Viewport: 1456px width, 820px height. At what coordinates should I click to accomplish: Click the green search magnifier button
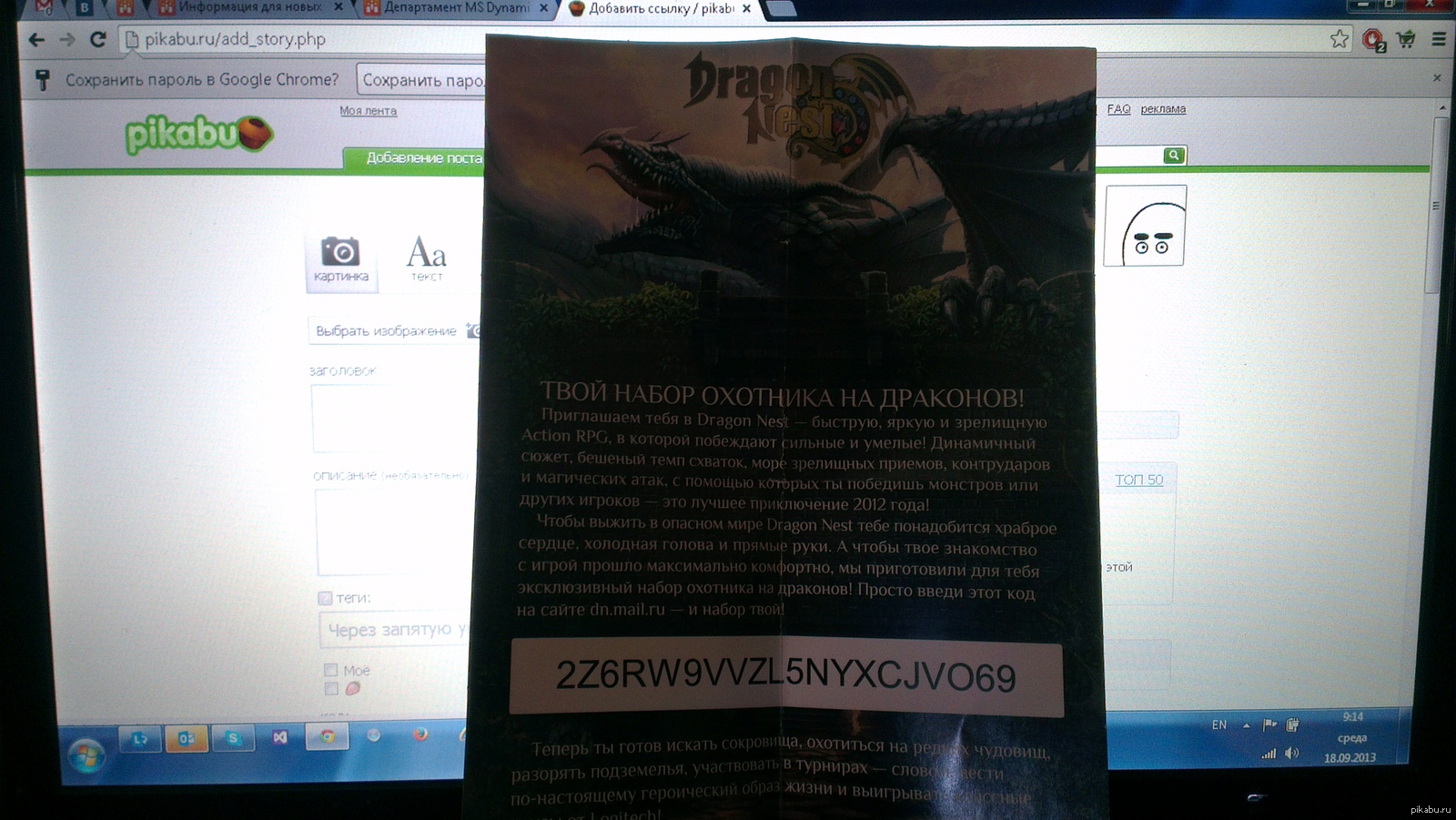coord(1174,156)
